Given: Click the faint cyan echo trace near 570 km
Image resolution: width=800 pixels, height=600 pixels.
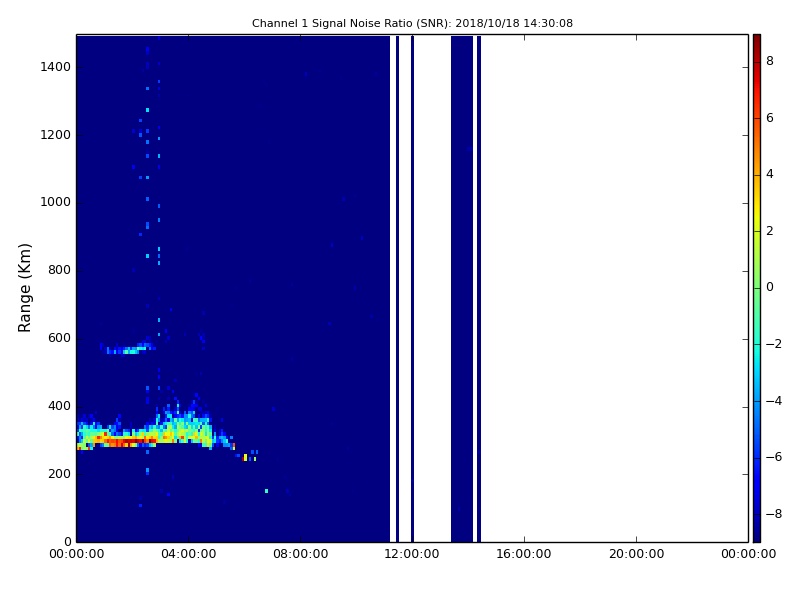Looking at the screenshot, I should [128, 349].
